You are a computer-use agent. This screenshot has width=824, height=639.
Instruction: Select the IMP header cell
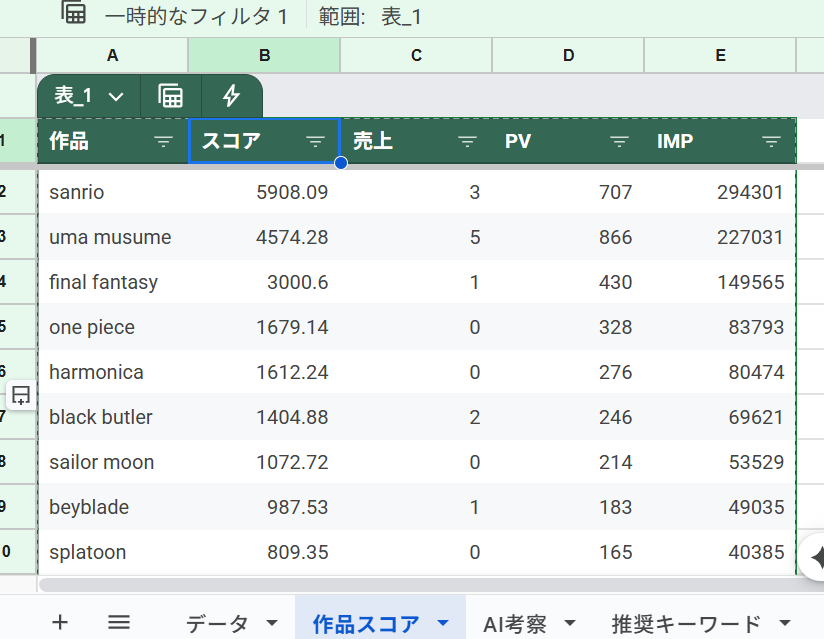coord(720,141)
